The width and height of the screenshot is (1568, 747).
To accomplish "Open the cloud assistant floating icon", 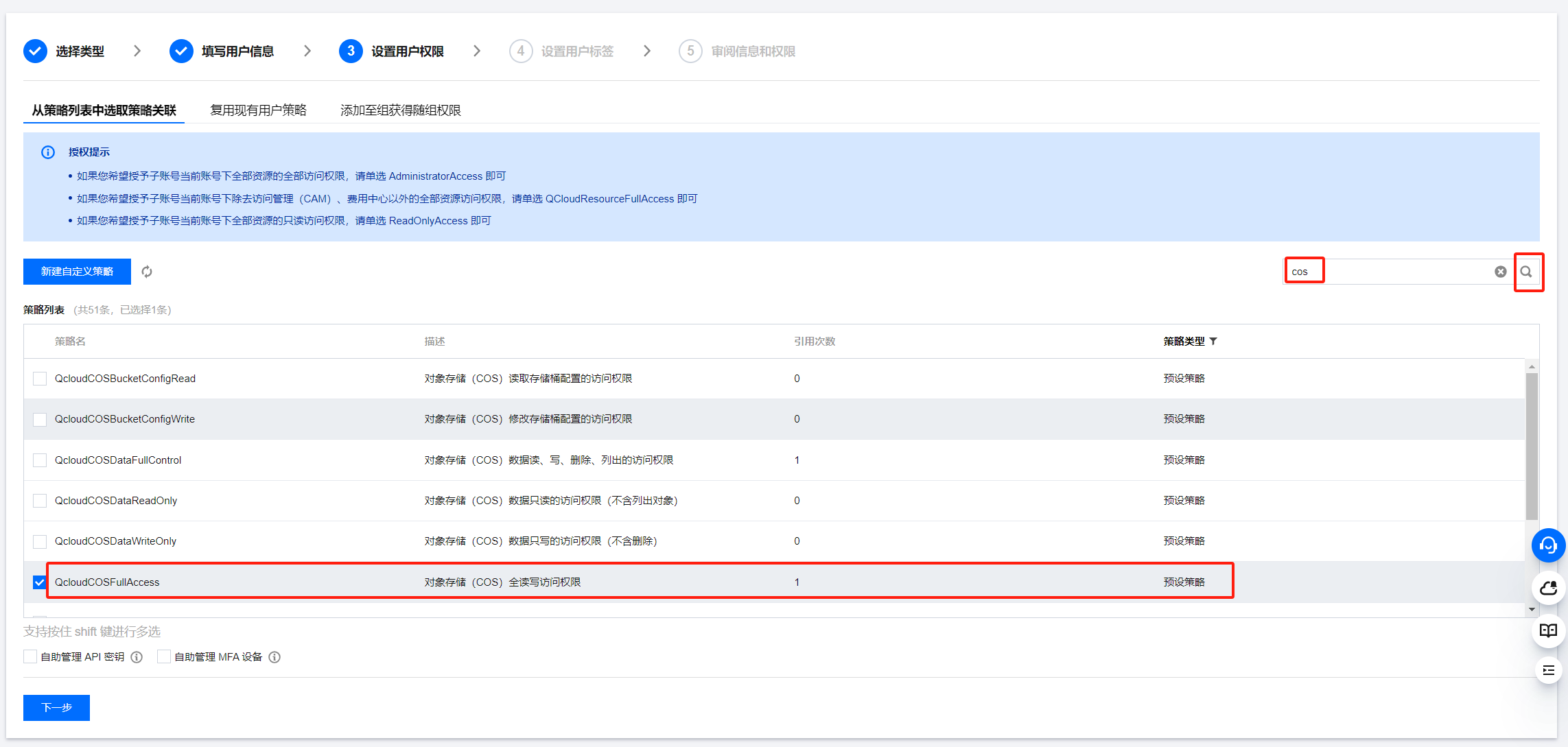I will (x=1549, y=588).
